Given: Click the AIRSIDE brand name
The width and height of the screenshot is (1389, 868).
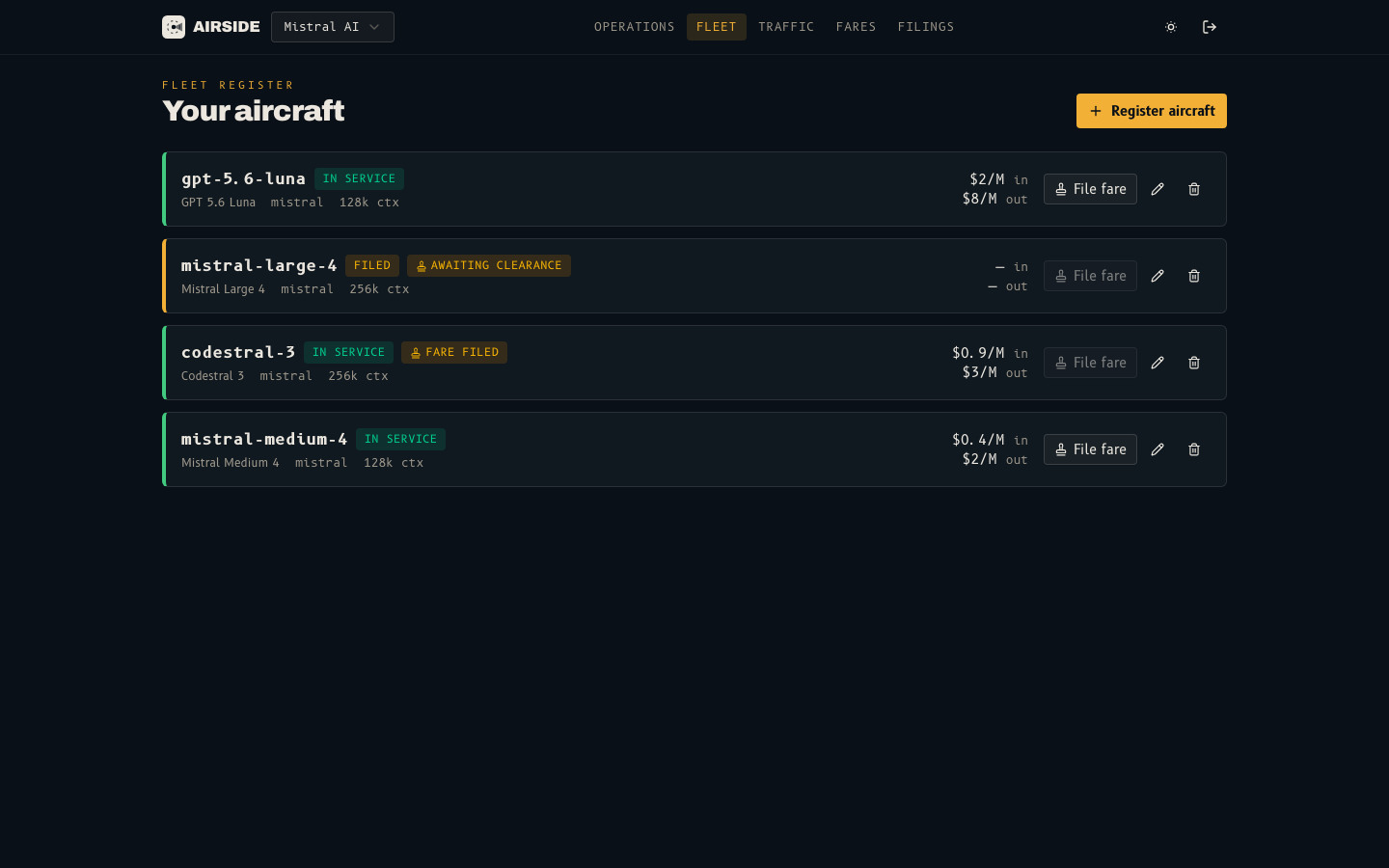Looking at the screenshot, I should 227,27.
